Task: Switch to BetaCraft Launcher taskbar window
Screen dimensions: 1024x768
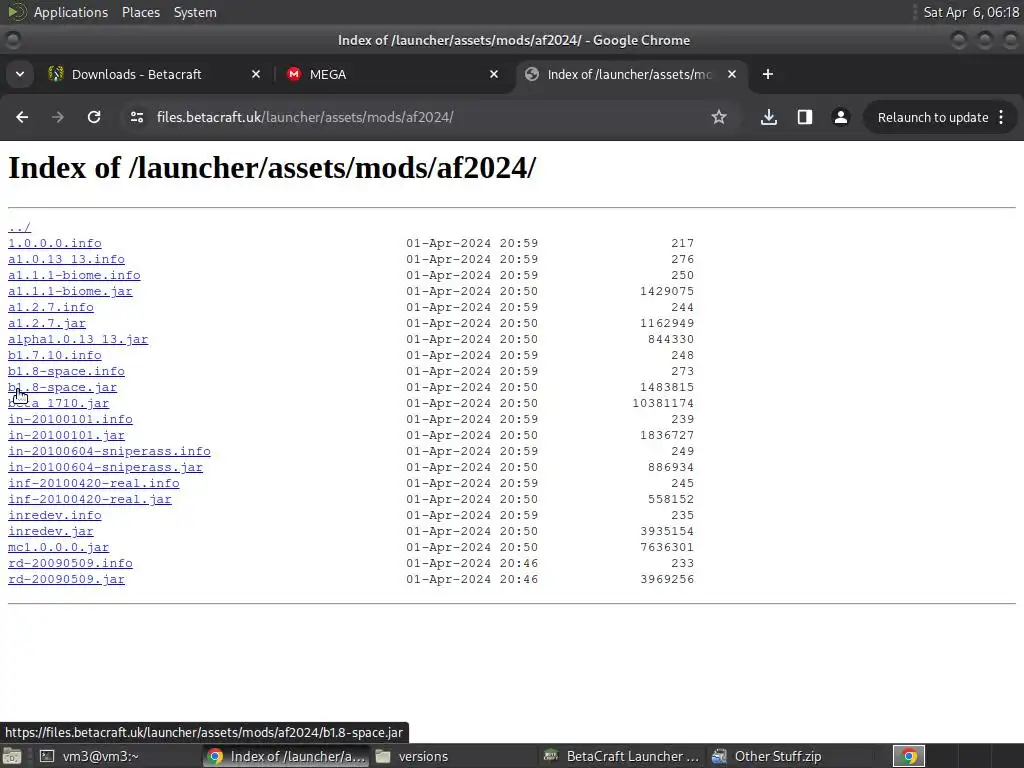Action: click(x=622, y=756)
